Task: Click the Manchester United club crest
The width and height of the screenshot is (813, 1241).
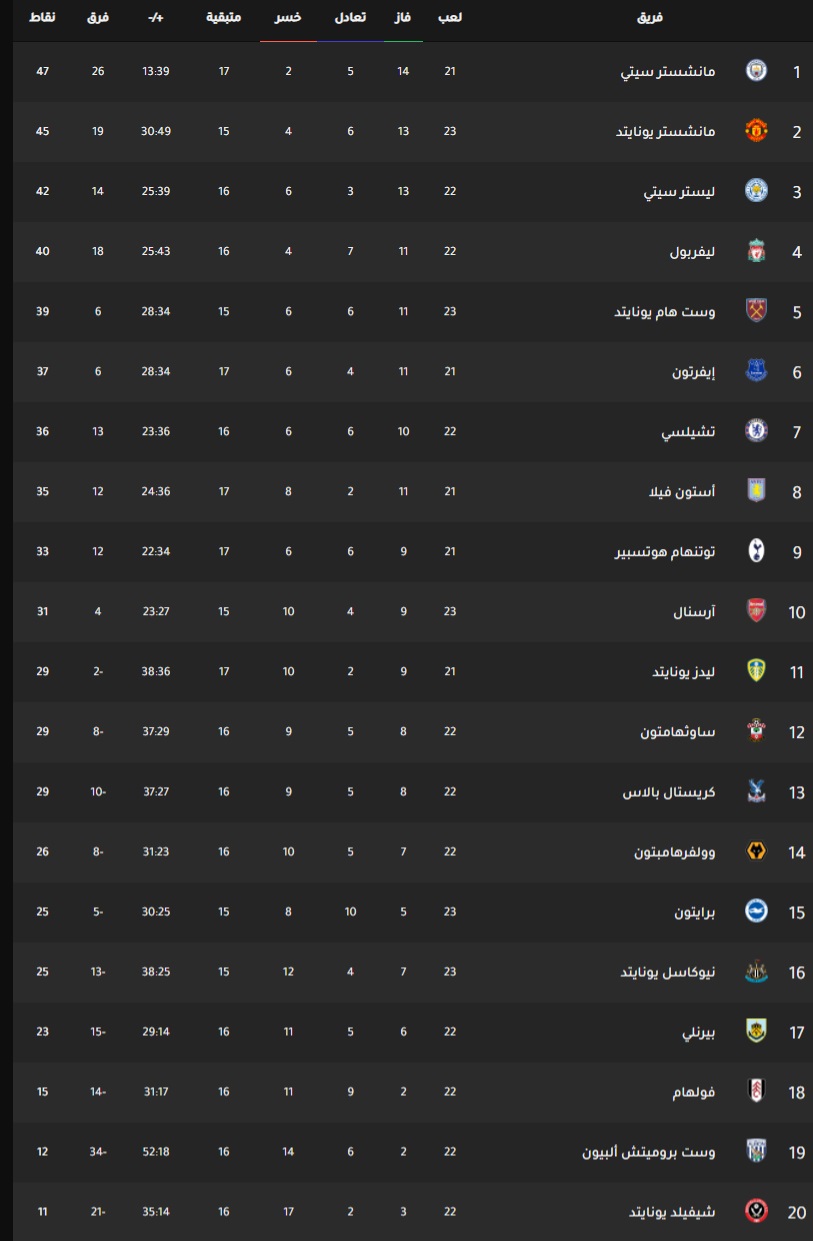Action: [x=757, y=131]
